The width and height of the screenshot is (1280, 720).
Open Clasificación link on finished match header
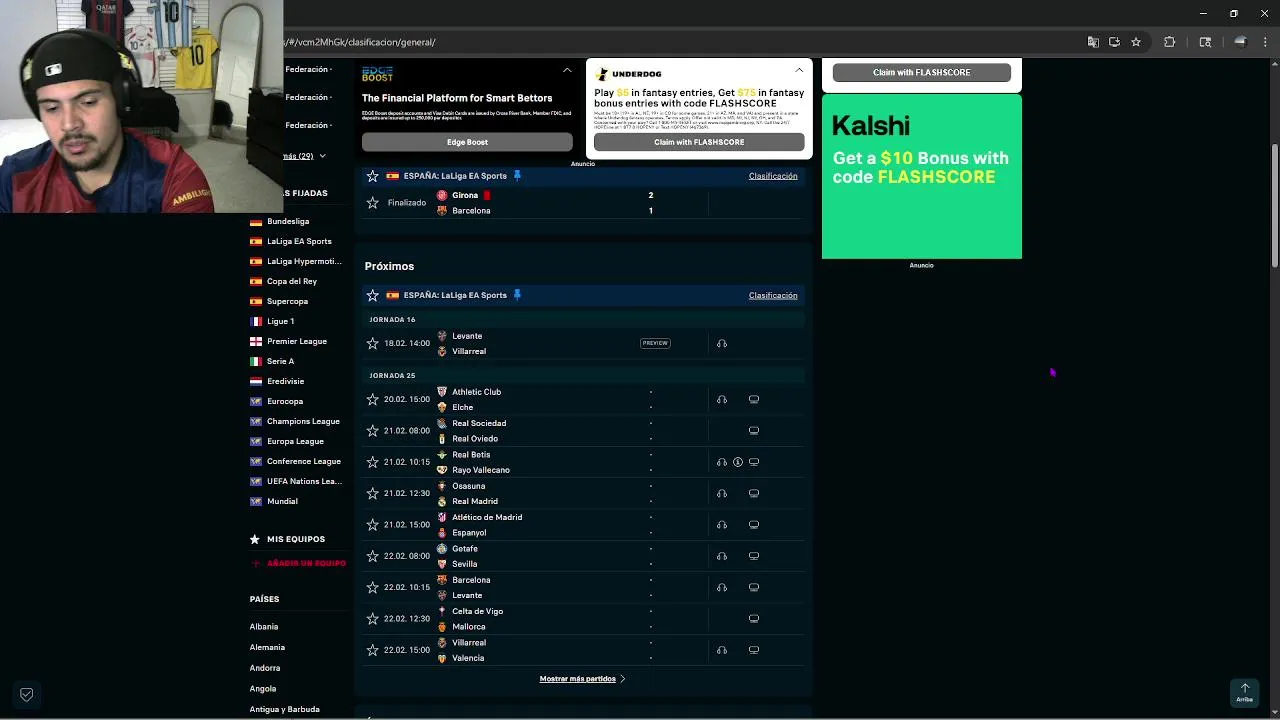(x=773, y=175)
